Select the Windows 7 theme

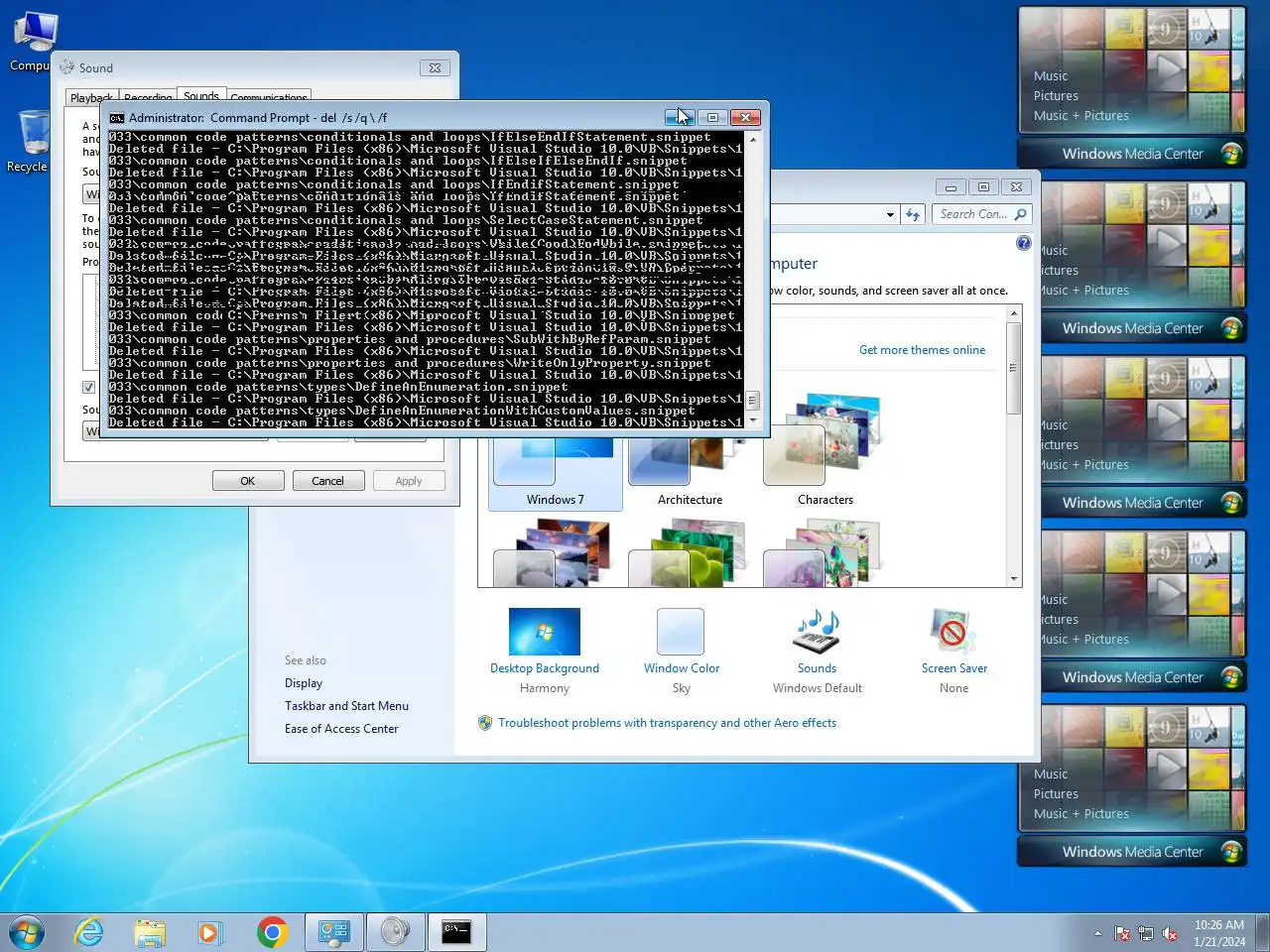(556, 468)
